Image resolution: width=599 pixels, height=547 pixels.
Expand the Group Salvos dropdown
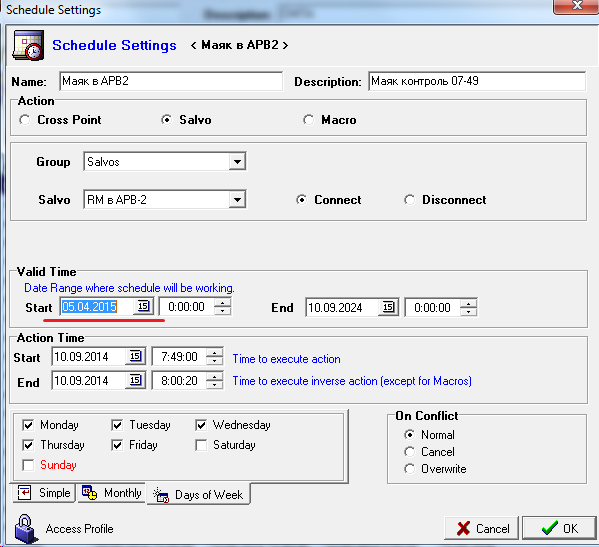237,162
